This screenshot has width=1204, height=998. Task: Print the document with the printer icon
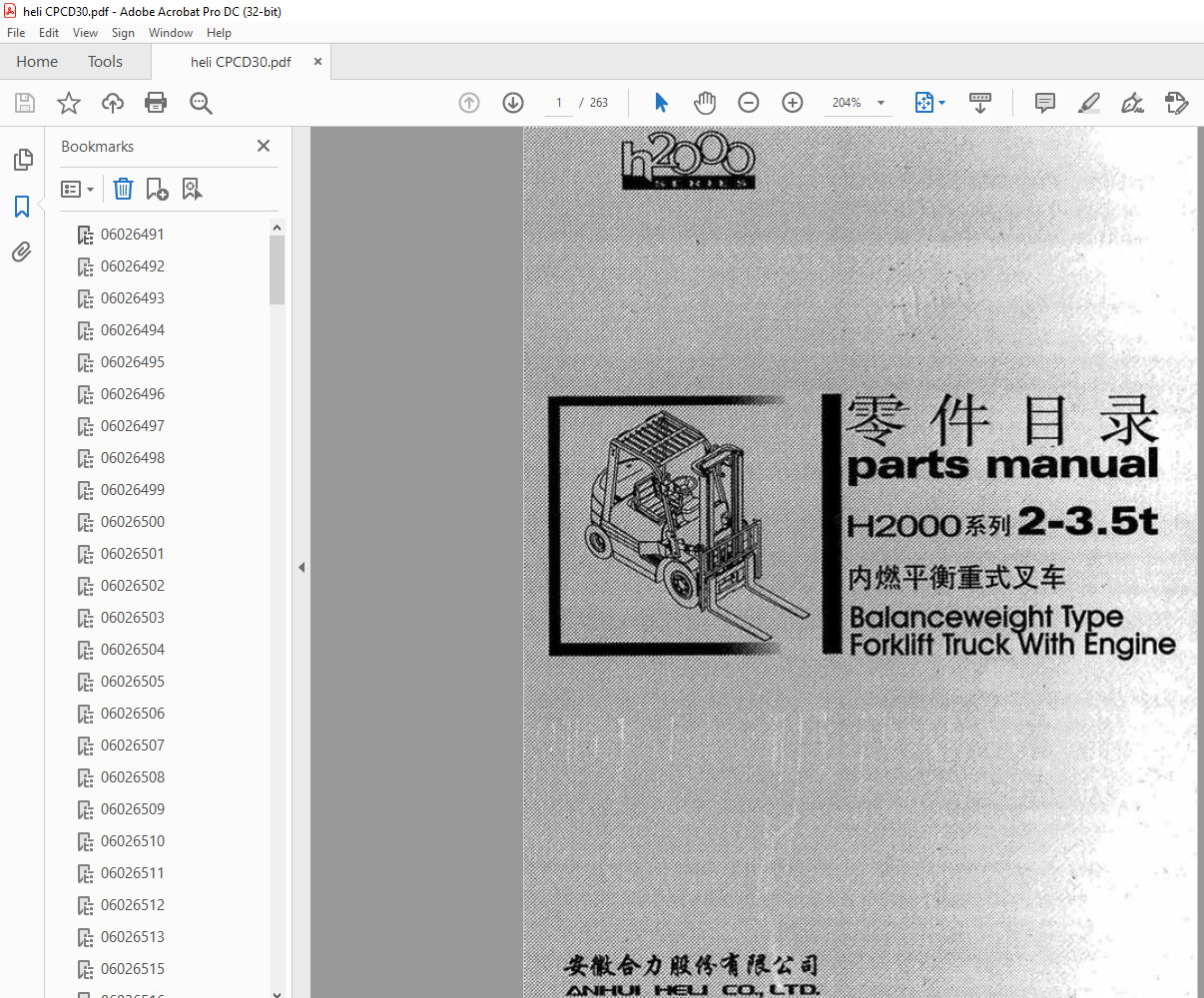156,103
